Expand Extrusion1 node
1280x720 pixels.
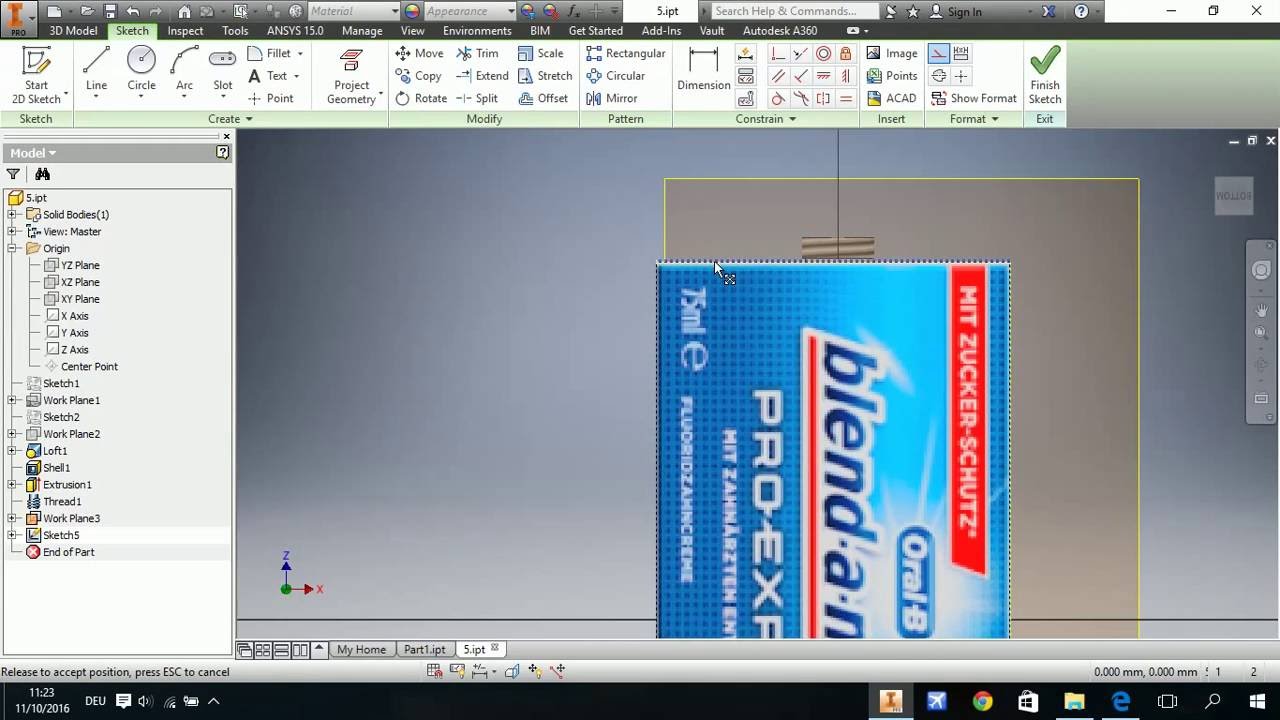pos(12,485)
